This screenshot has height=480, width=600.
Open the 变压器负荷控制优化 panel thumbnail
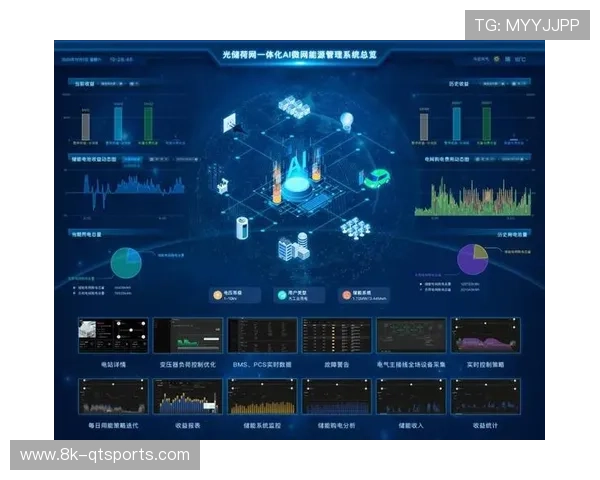coord(187,335)
